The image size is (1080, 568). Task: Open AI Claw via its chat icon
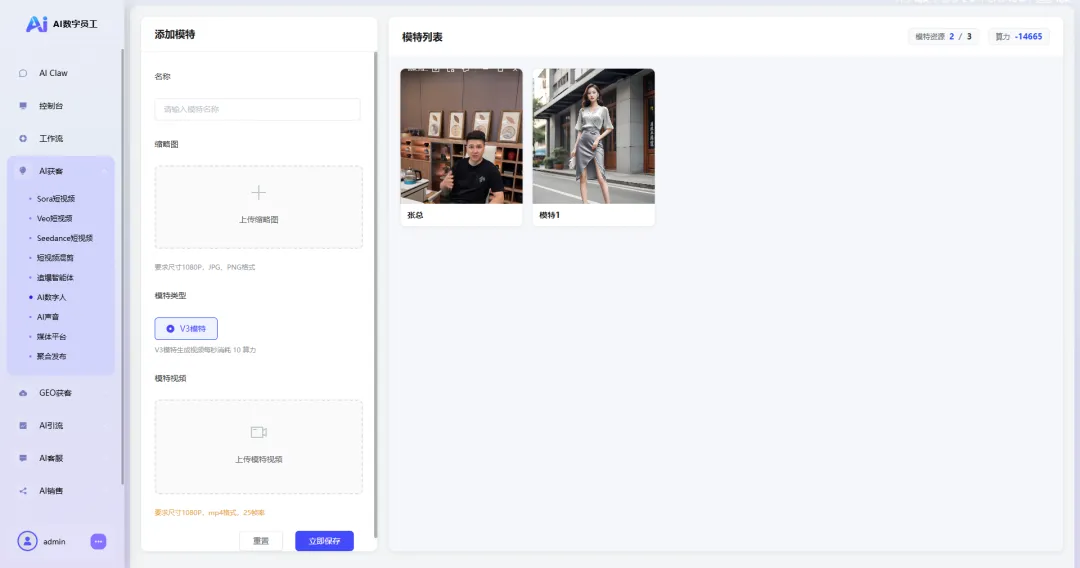23,73
